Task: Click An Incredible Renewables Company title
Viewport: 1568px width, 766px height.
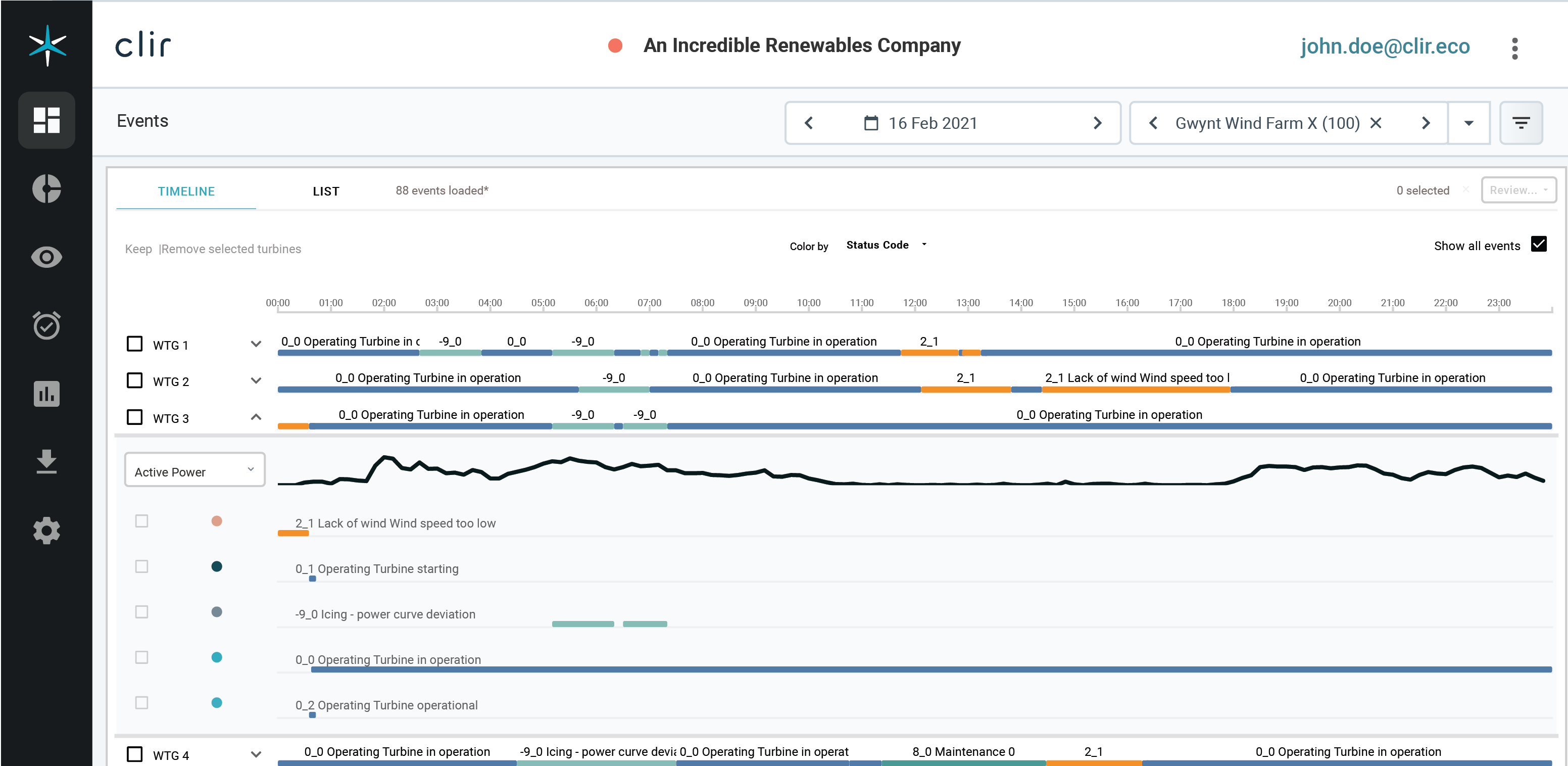Action: coord(802,45)
